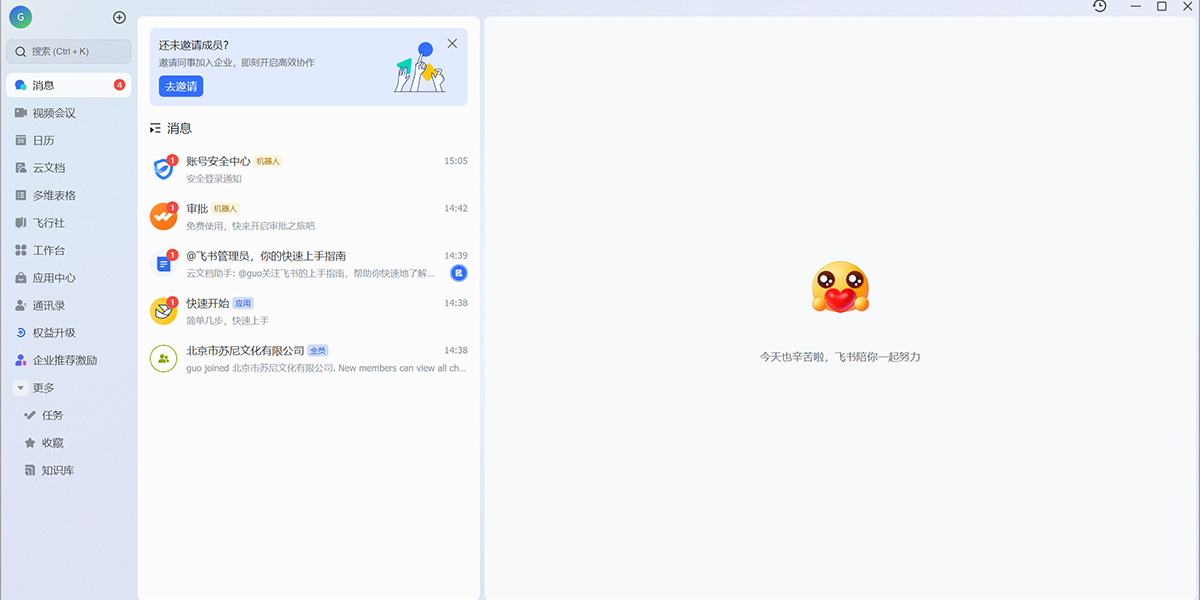Image resolution: width=1200 pixels, height=600 pixels.
Task: Open the 应用中心 app center tab
Action: (x=54, y=278)
